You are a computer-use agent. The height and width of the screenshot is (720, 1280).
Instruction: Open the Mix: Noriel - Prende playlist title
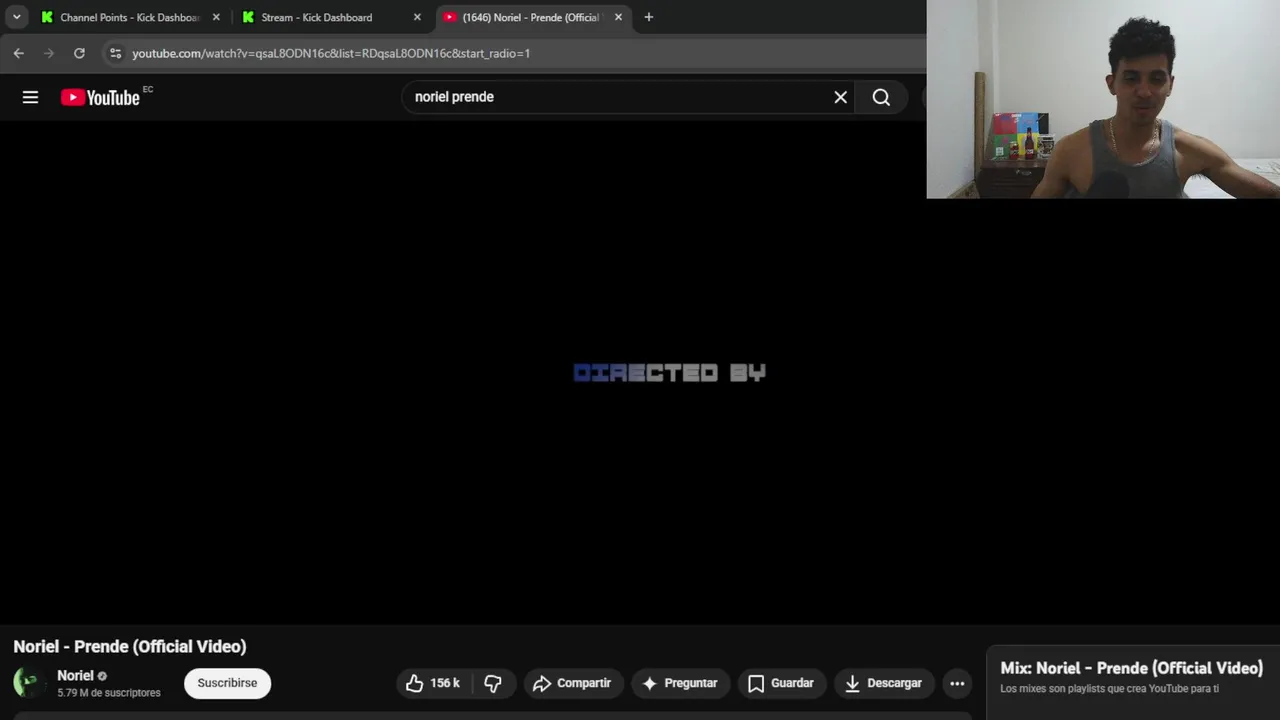pyautogui.click(x=1131, y=668)
